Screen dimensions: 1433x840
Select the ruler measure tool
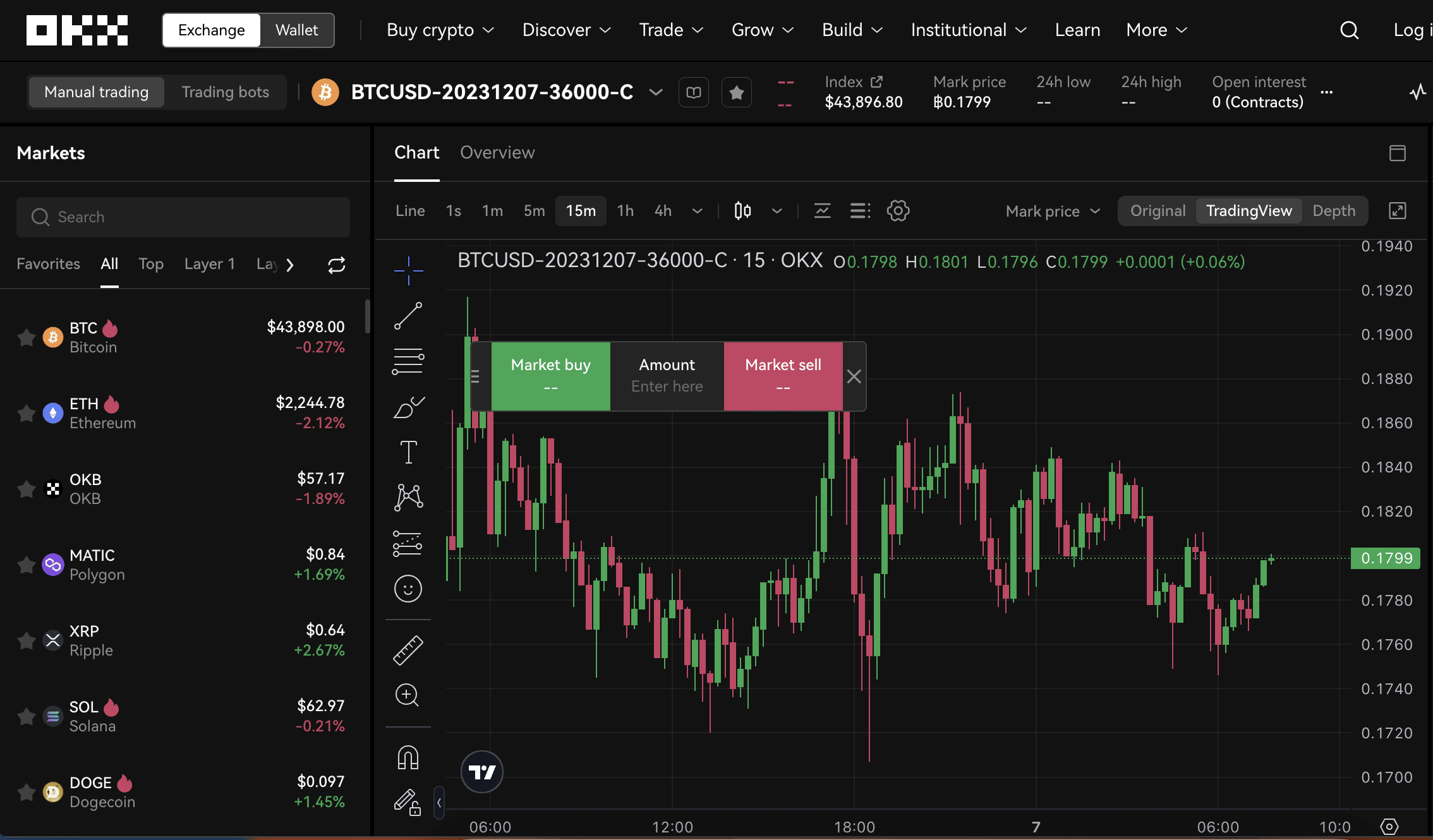tap(408, 651)
